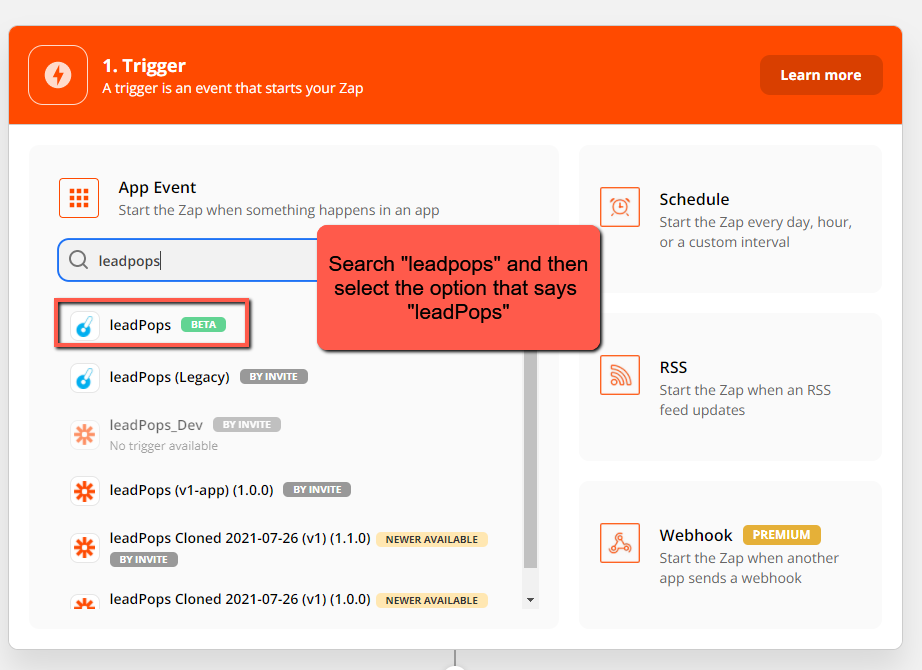
Task: Click Schedule description about custom interval
Action: 756,232
